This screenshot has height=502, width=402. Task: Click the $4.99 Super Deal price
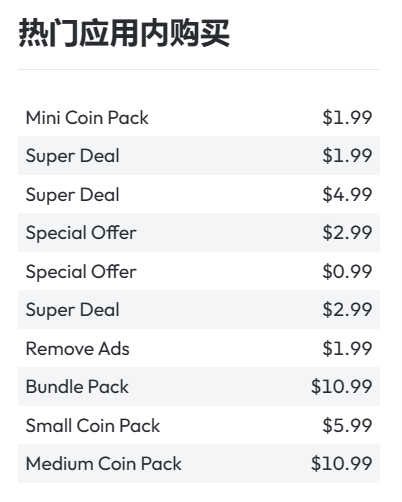[347, 195]
